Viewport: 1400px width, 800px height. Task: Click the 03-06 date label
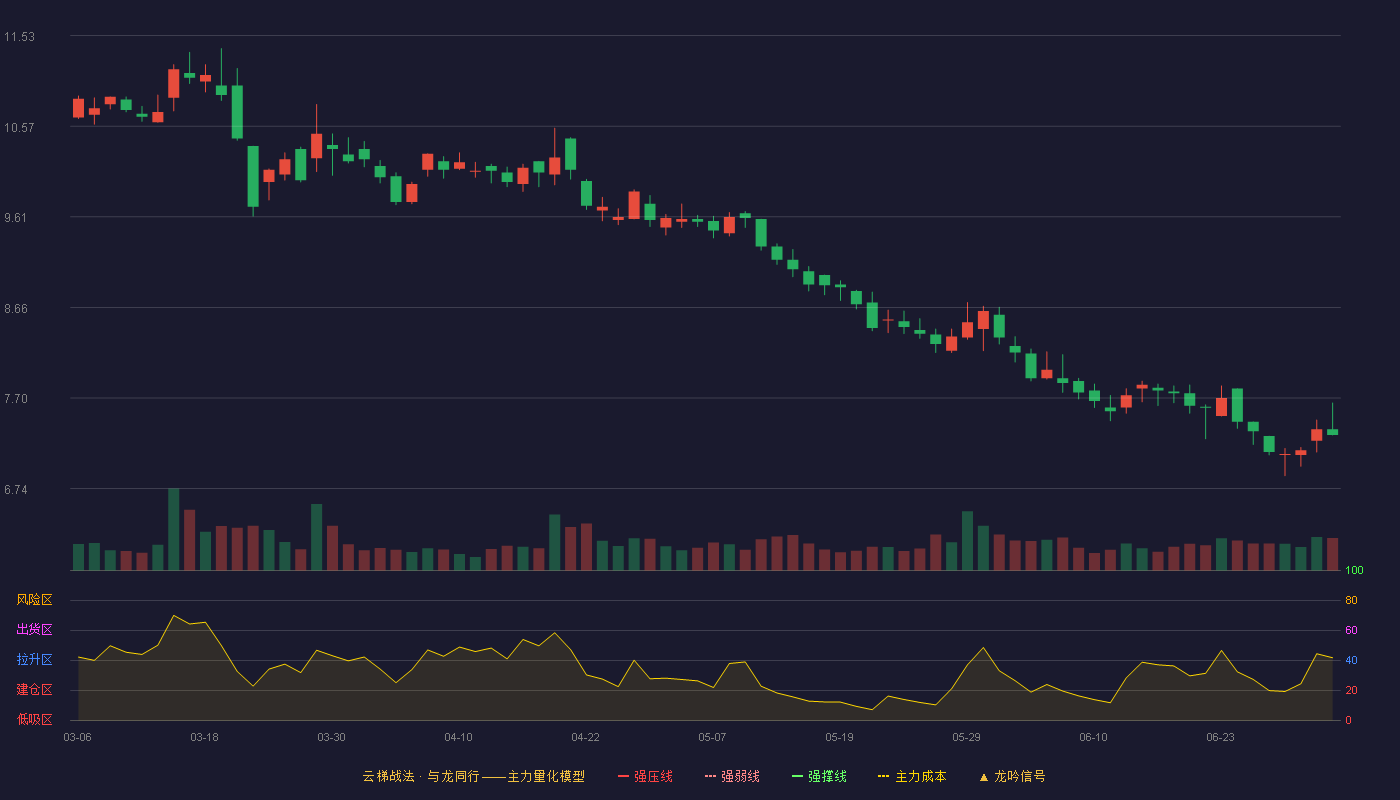click(x=77, y=737)
